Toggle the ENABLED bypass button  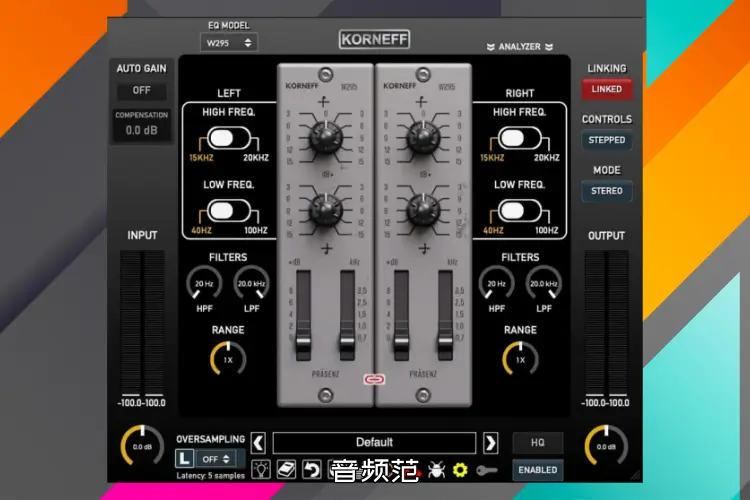click(538, 470)
